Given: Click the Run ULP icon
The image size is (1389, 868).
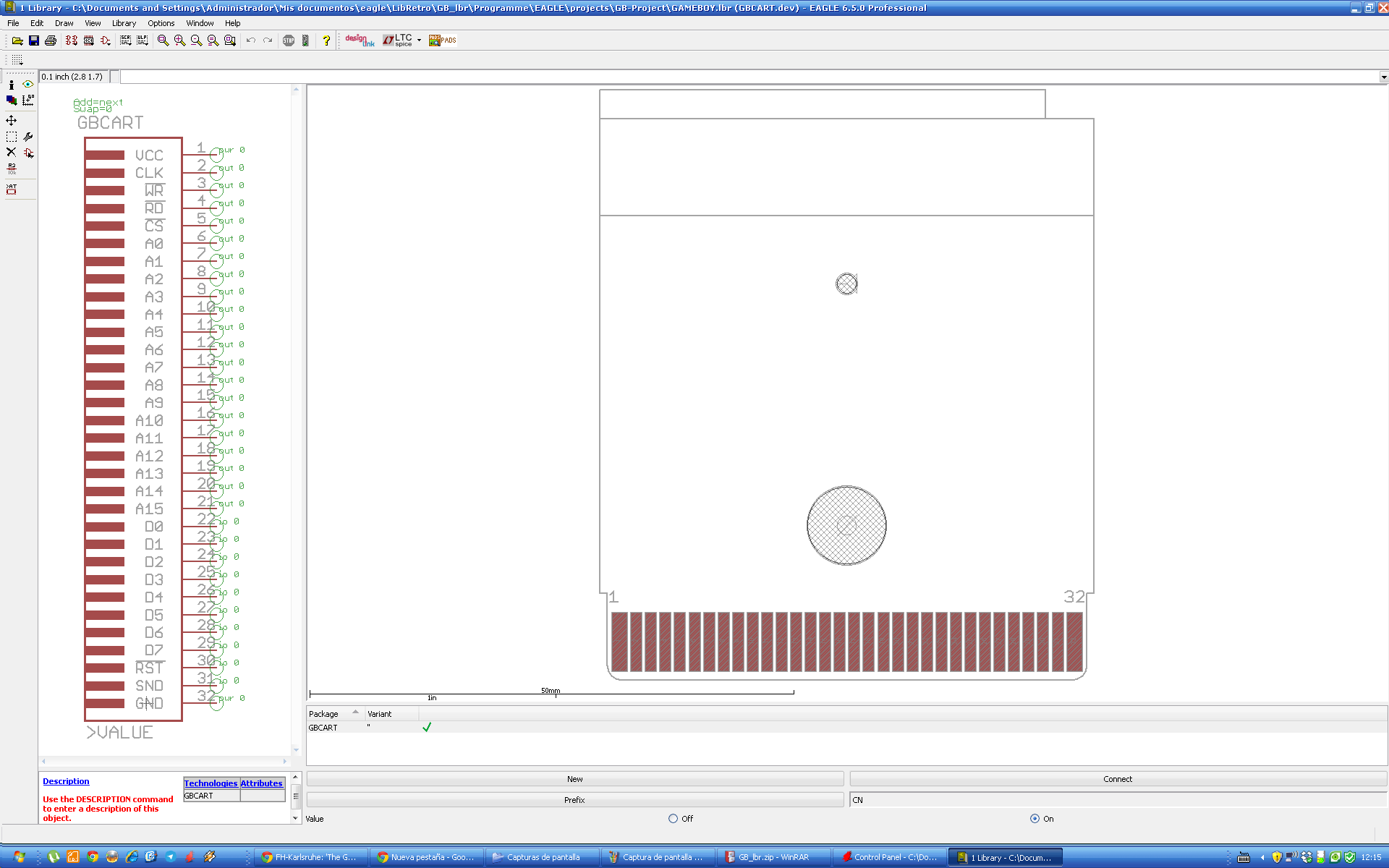Looking at the screenshot, I should click(x=143, y=41).
